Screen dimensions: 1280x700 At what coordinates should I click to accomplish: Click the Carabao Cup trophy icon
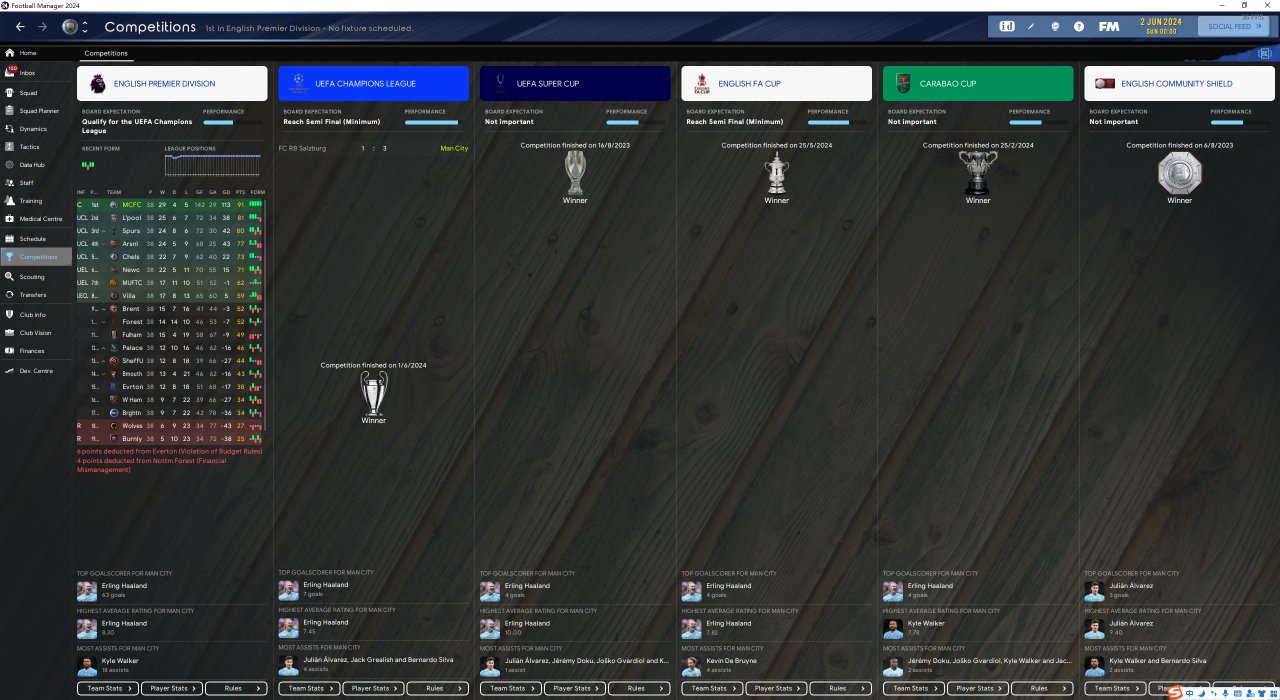point(978,173)
